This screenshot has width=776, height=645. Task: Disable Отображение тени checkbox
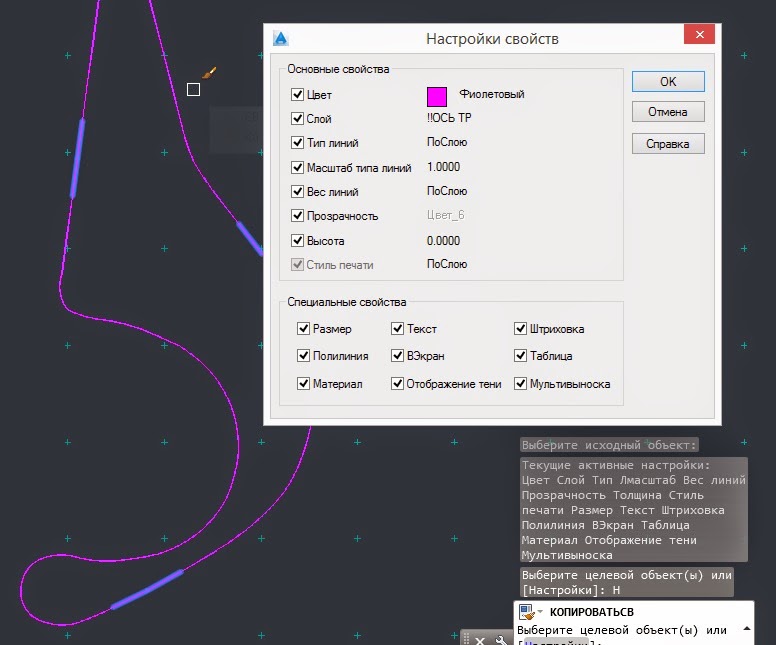[x=397, y=384]
